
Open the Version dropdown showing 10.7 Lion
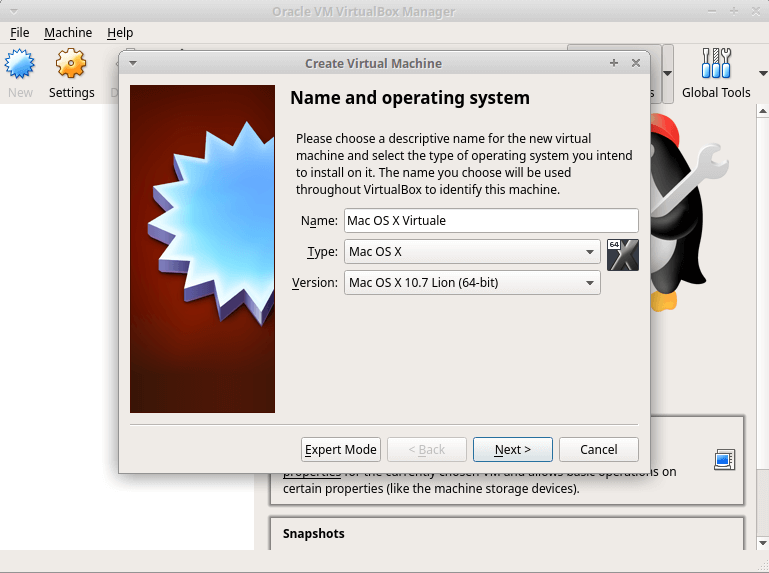[x=472, y=283]
